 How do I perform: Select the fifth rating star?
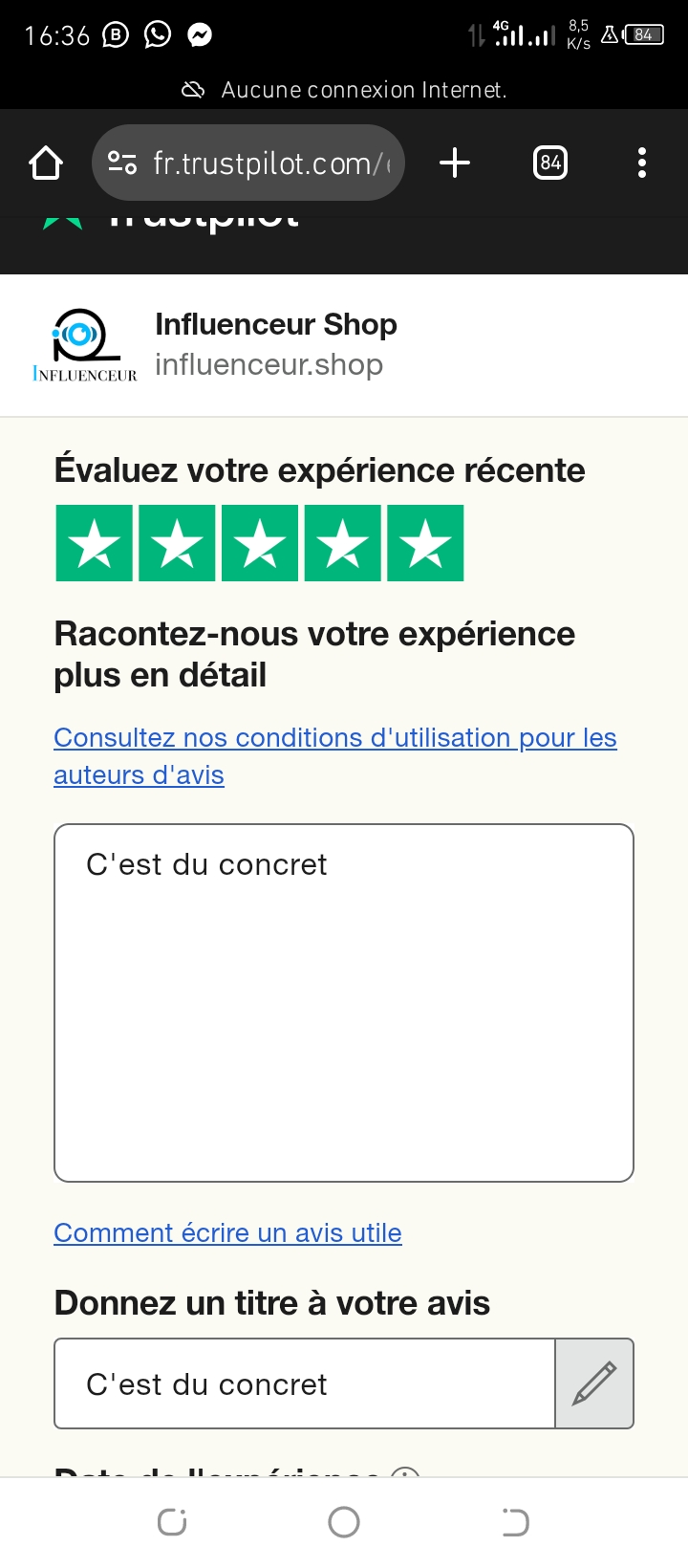[x=425, y=544]
